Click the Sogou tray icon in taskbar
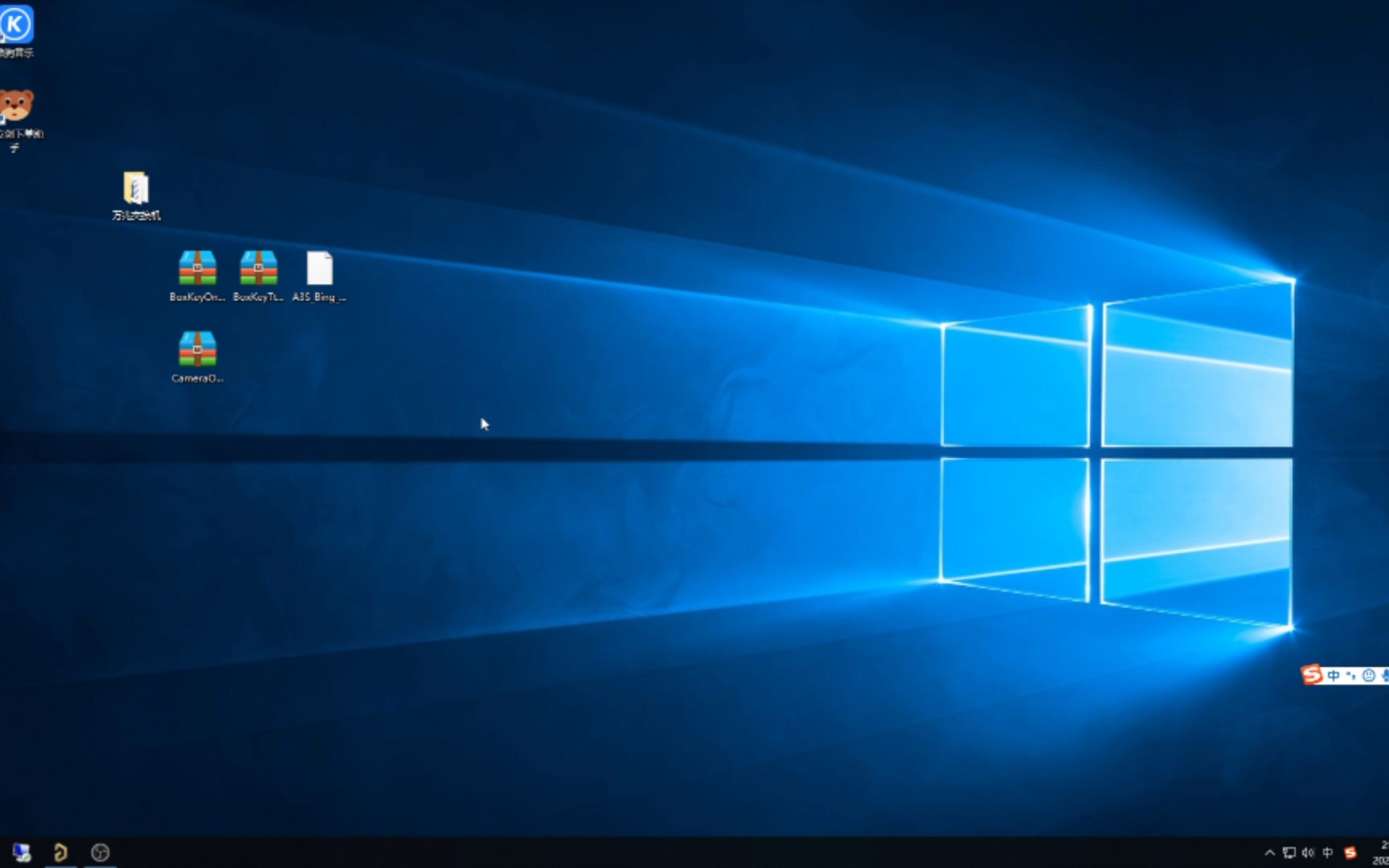 (1350, 853)
